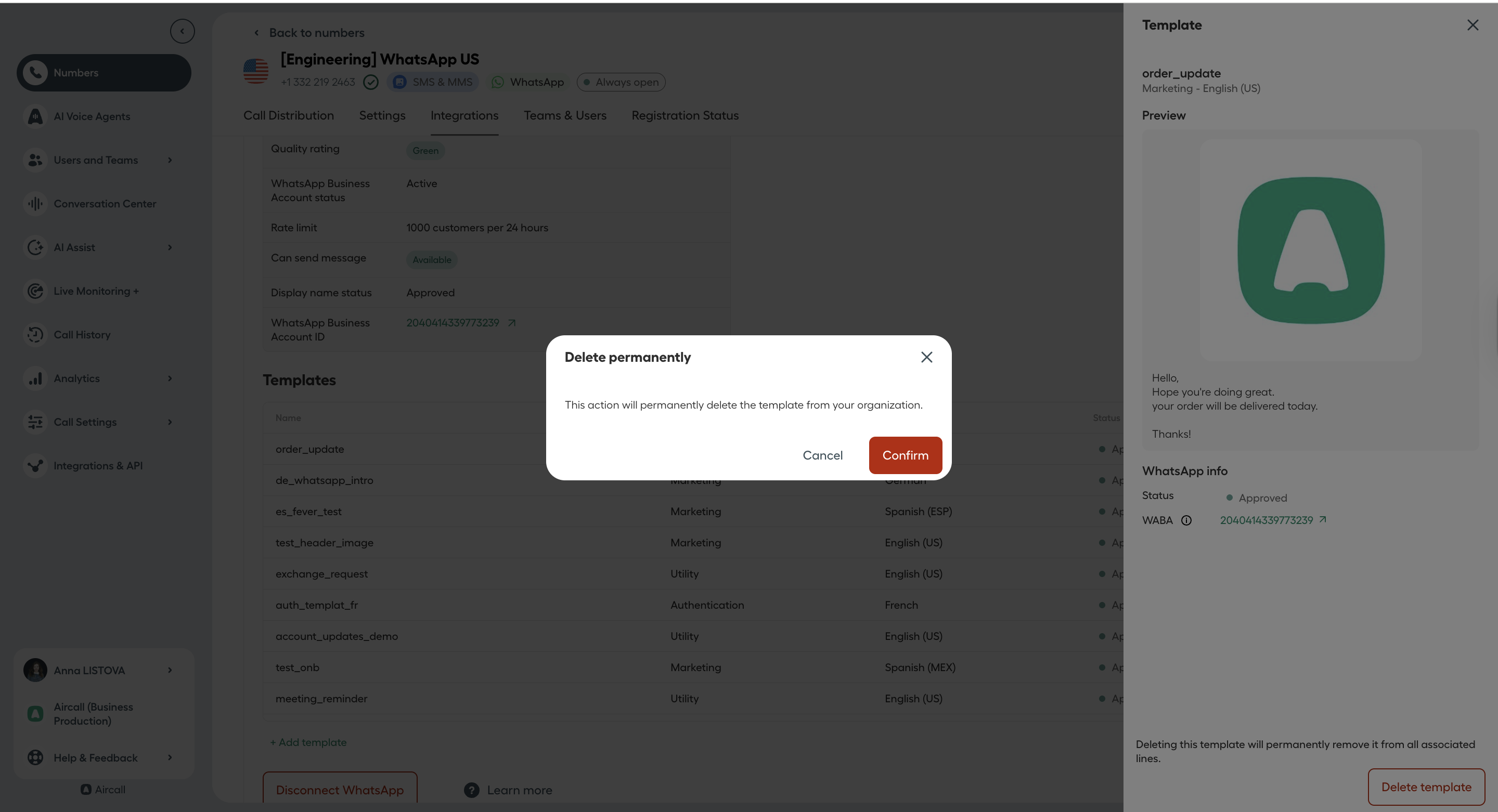Open Anna LISTOVA user menu
The width and height of the screenshot is (1498, 812).
click(x=104, y=670)
